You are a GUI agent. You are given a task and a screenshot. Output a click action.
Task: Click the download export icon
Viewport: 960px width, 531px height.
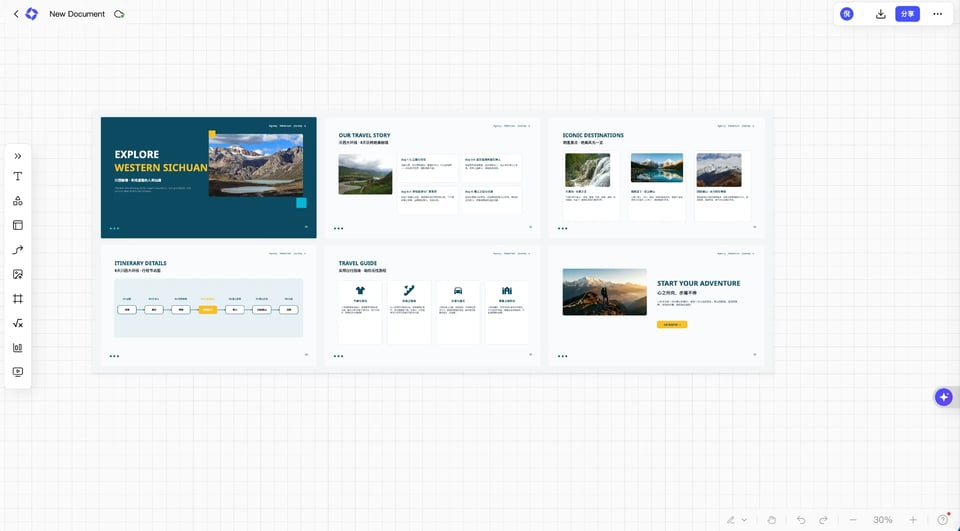(880, 14)
